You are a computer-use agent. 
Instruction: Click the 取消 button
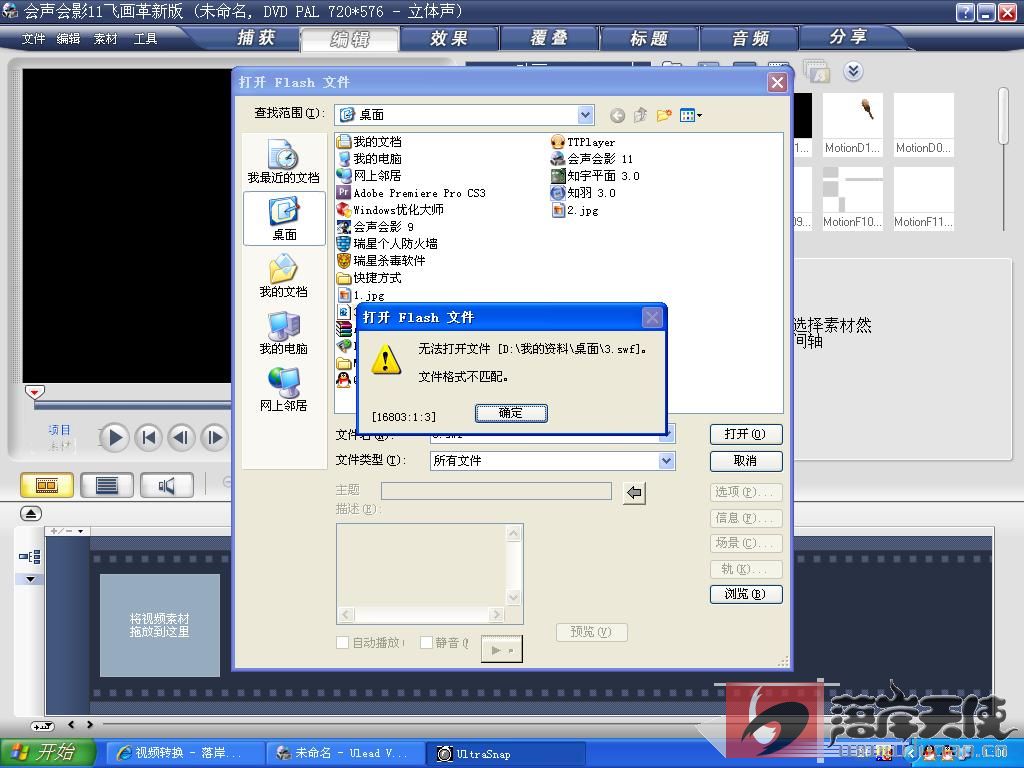pos(746,461)
